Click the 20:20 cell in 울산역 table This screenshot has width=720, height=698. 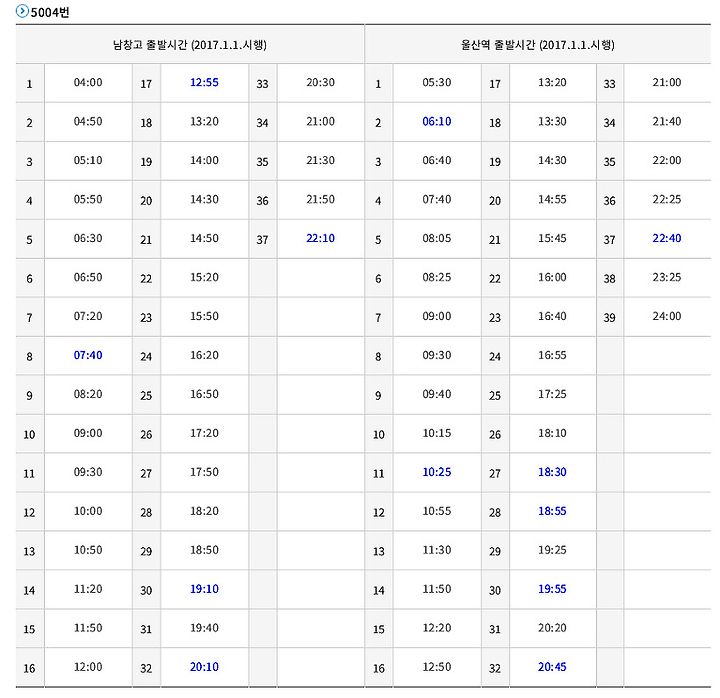coord(552,628)
